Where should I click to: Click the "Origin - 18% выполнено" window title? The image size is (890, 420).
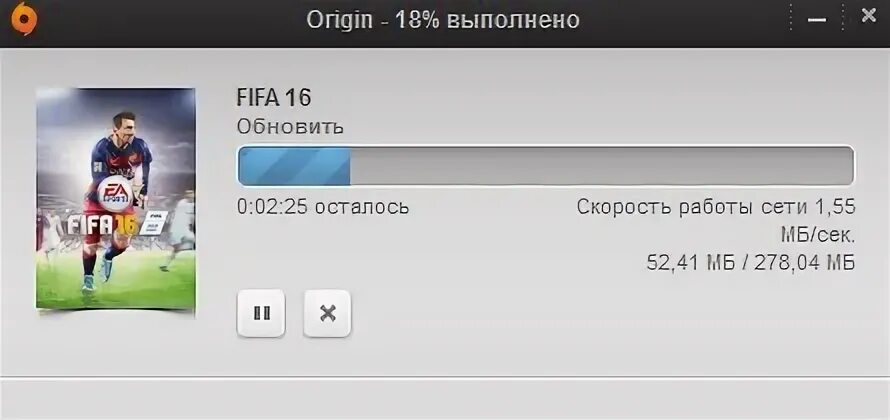pyautogui.click(x=443, y=20)
